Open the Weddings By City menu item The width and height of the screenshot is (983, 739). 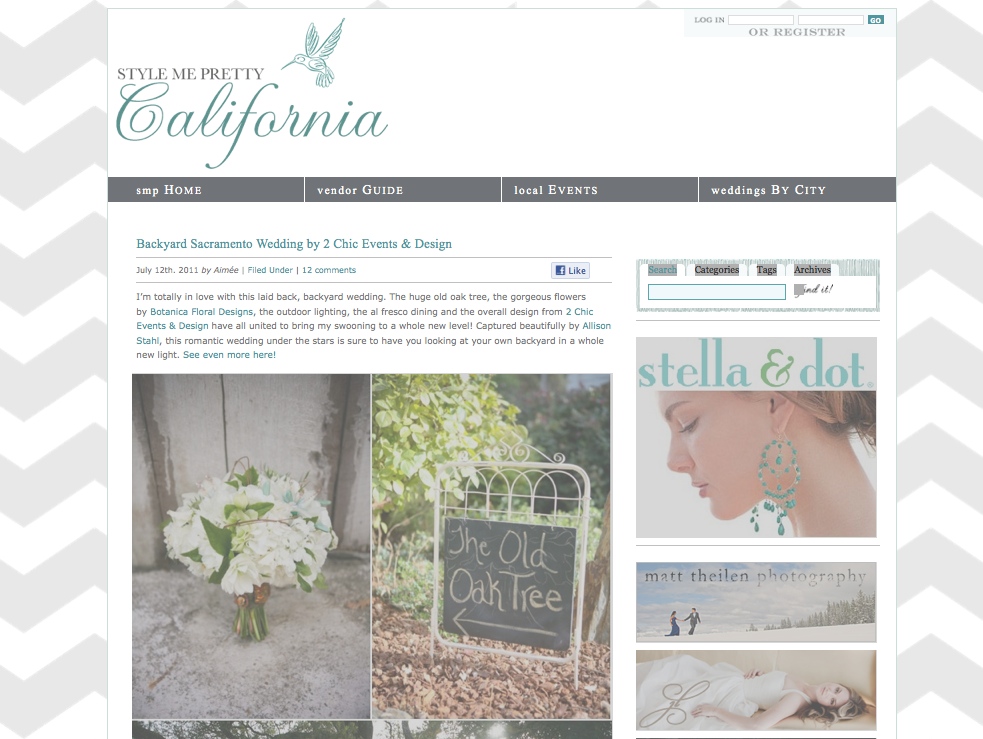[x=797, y=190]
